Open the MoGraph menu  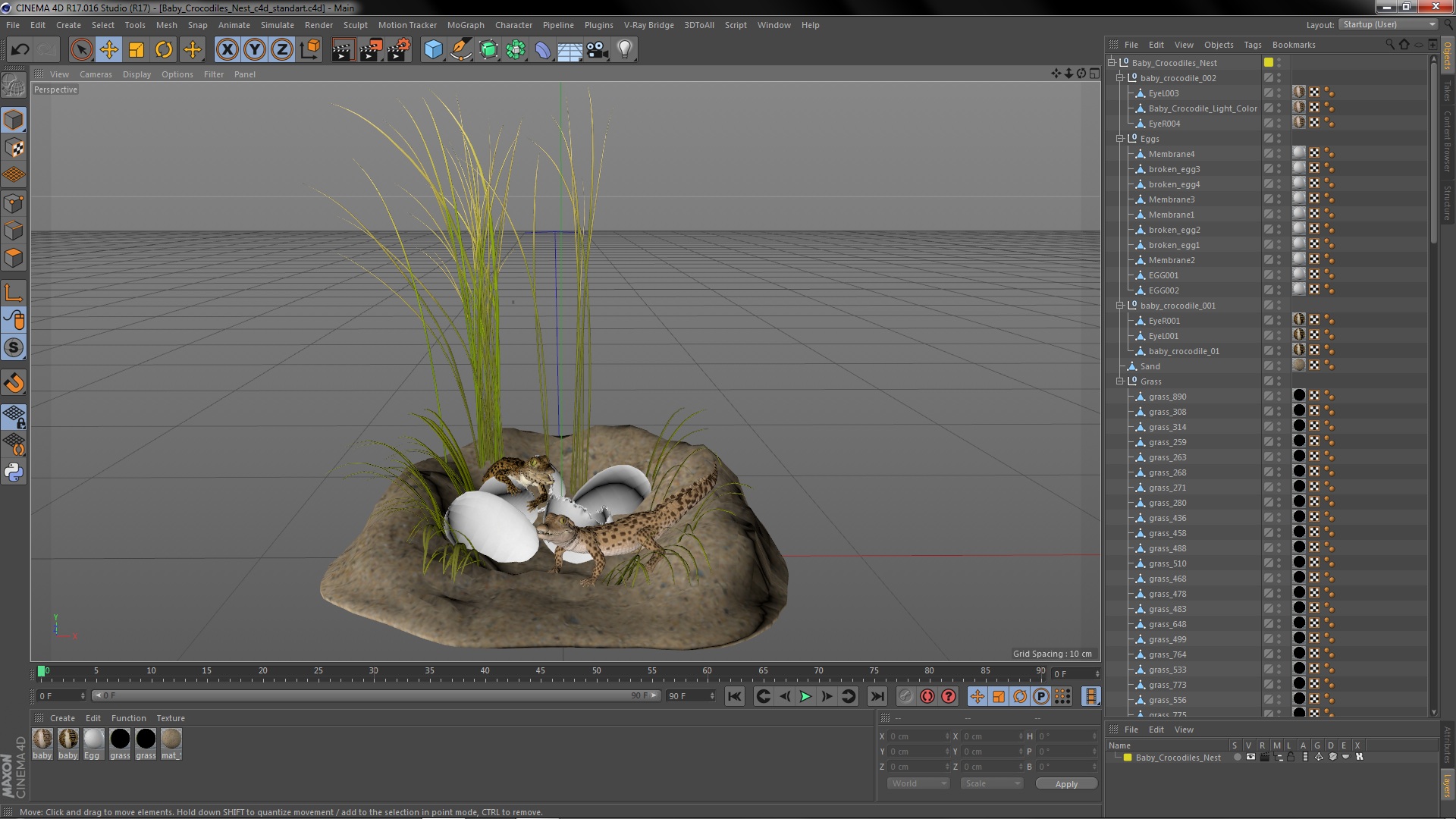coord(466,25)
